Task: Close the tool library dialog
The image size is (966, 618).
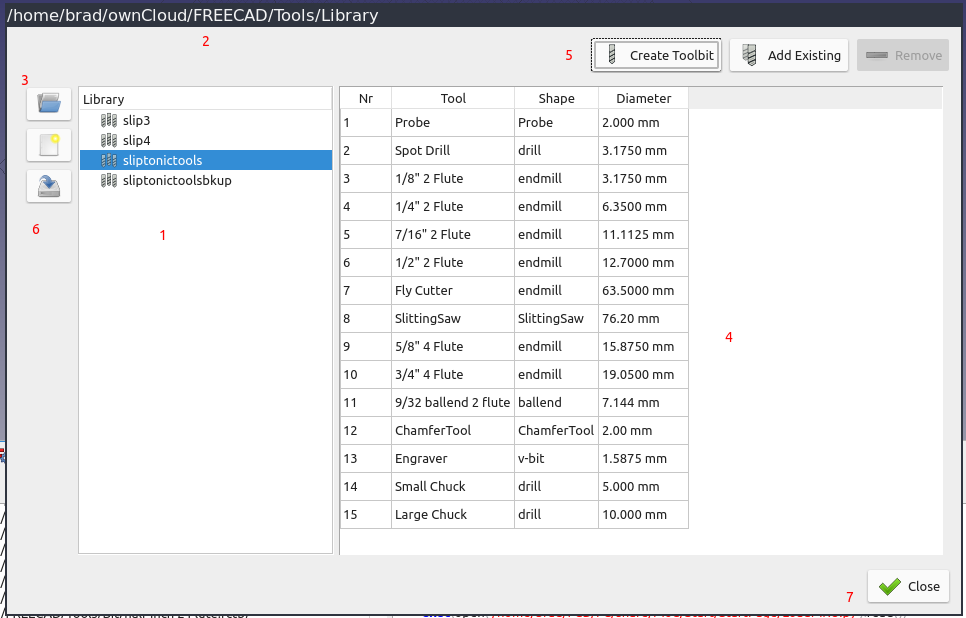Action: coord(908,587)
